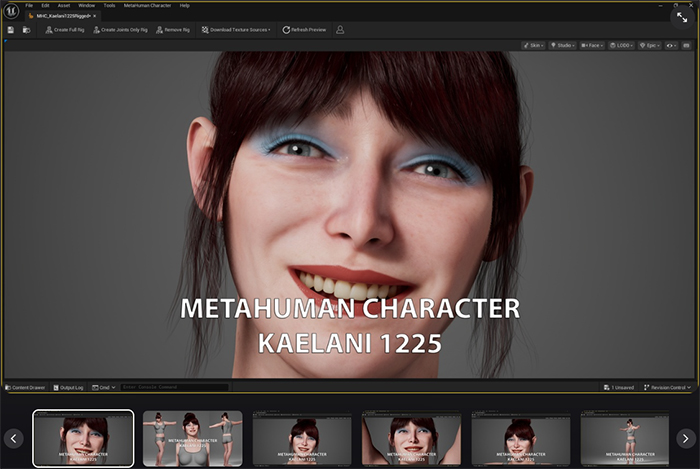Select the third thumbnail with hair bun
This screenshot has height=469, width=700.
(302, 438)
